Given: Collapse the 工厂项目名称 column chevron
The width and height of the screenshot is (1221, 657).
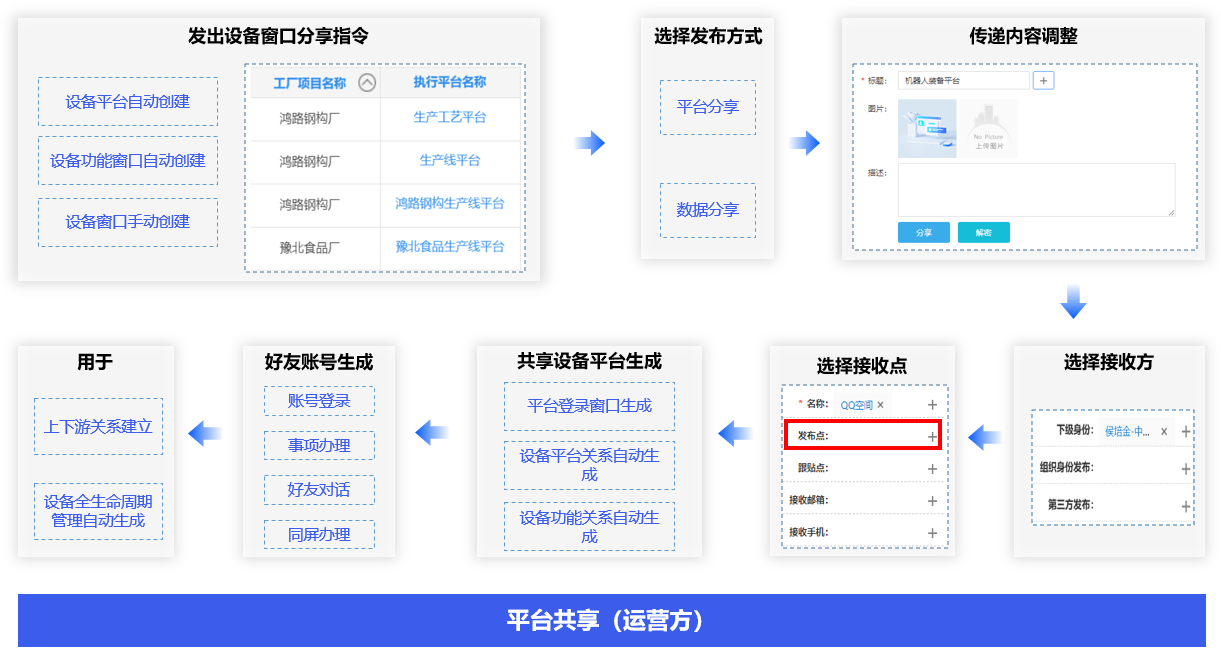Looking at the screenshot, I should tap(367, 83).
